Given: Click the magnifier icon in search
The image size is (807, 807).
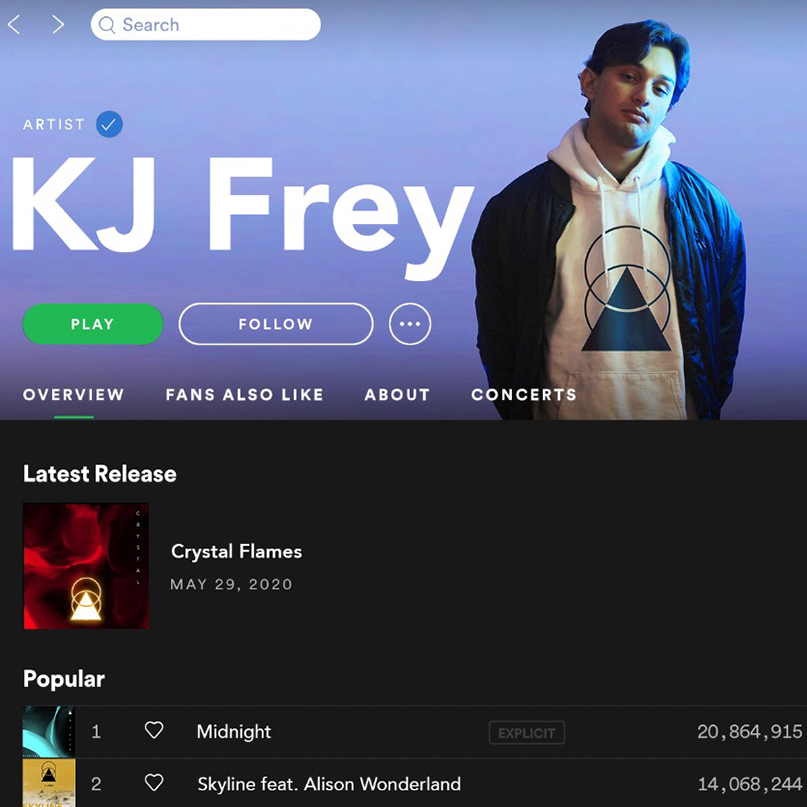Looking at the screenshot, I should point(107,25).
